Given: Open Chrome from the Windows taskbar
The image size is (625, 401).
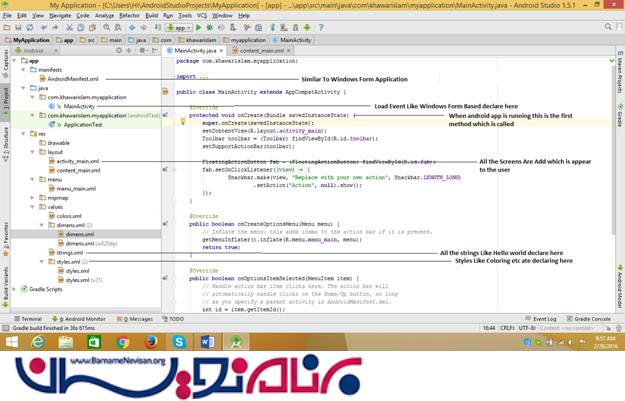Looking at the screenshot, I should point(122,342).
